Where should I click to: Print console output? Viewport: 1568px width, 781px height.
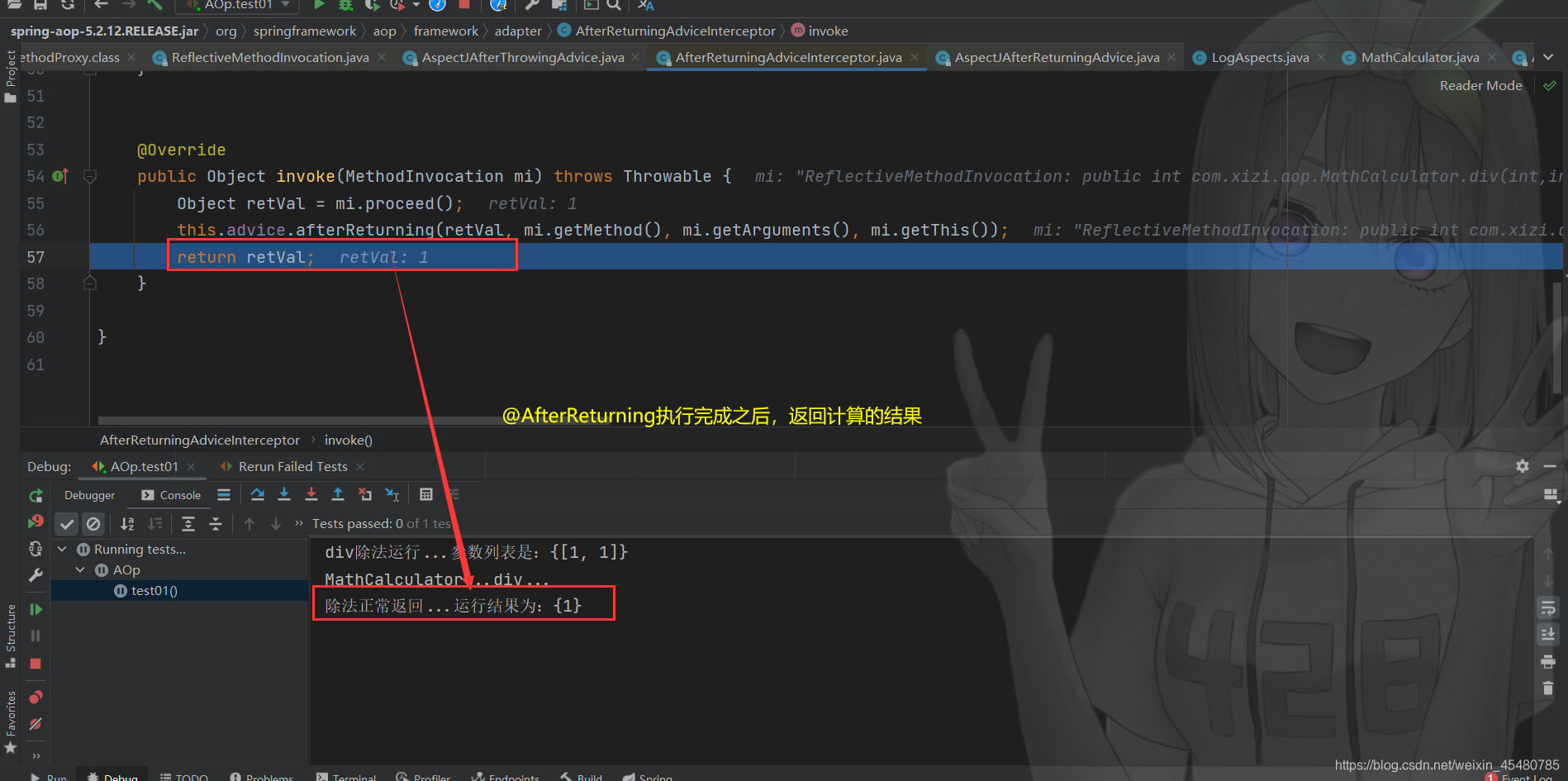[x=1548, y=661]
